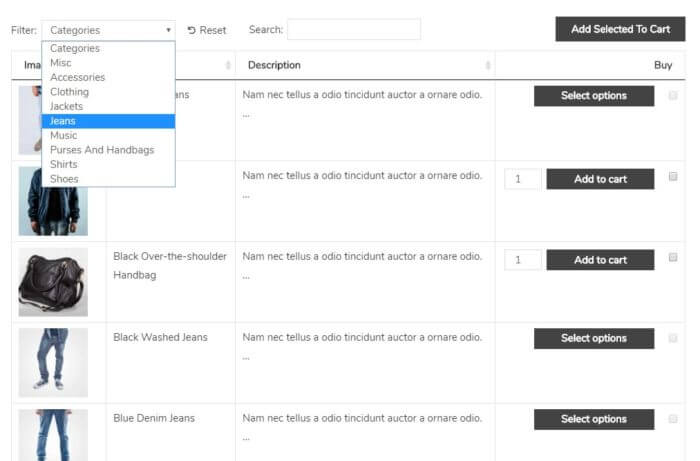The height and width of the screenshot is (461, 700).
Task: Click Add Selected To Cart button
Action: coord(620,29)
